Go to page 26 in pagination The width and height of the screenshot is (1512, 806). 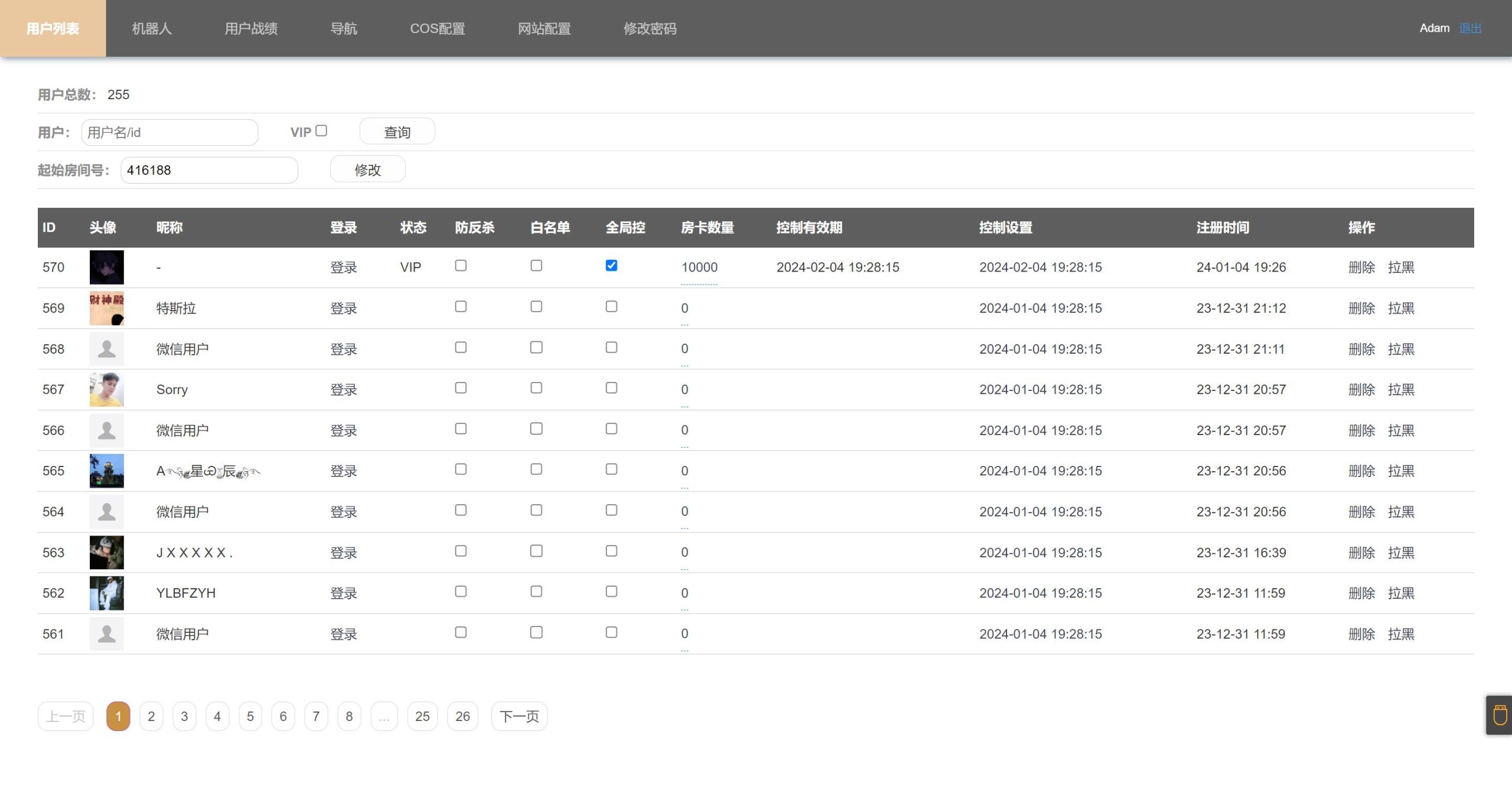462,716
